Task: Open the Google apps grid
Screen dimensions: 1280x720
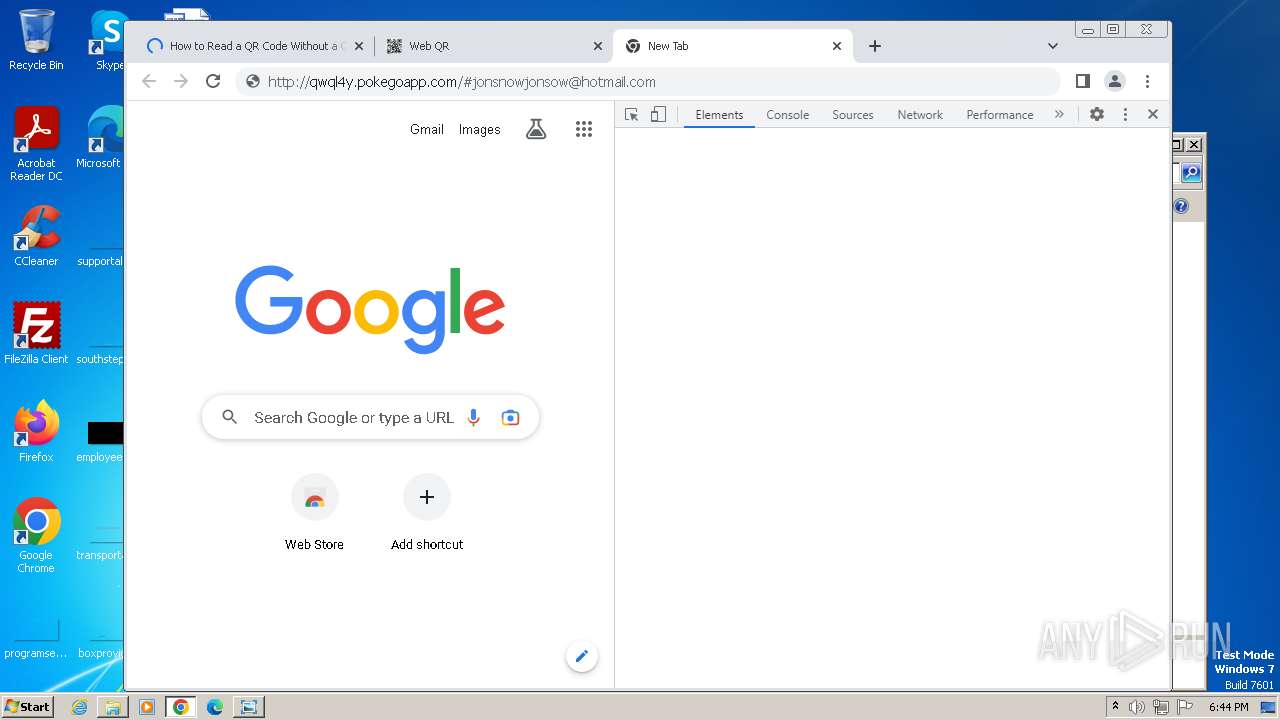Action: click(584, 129)
